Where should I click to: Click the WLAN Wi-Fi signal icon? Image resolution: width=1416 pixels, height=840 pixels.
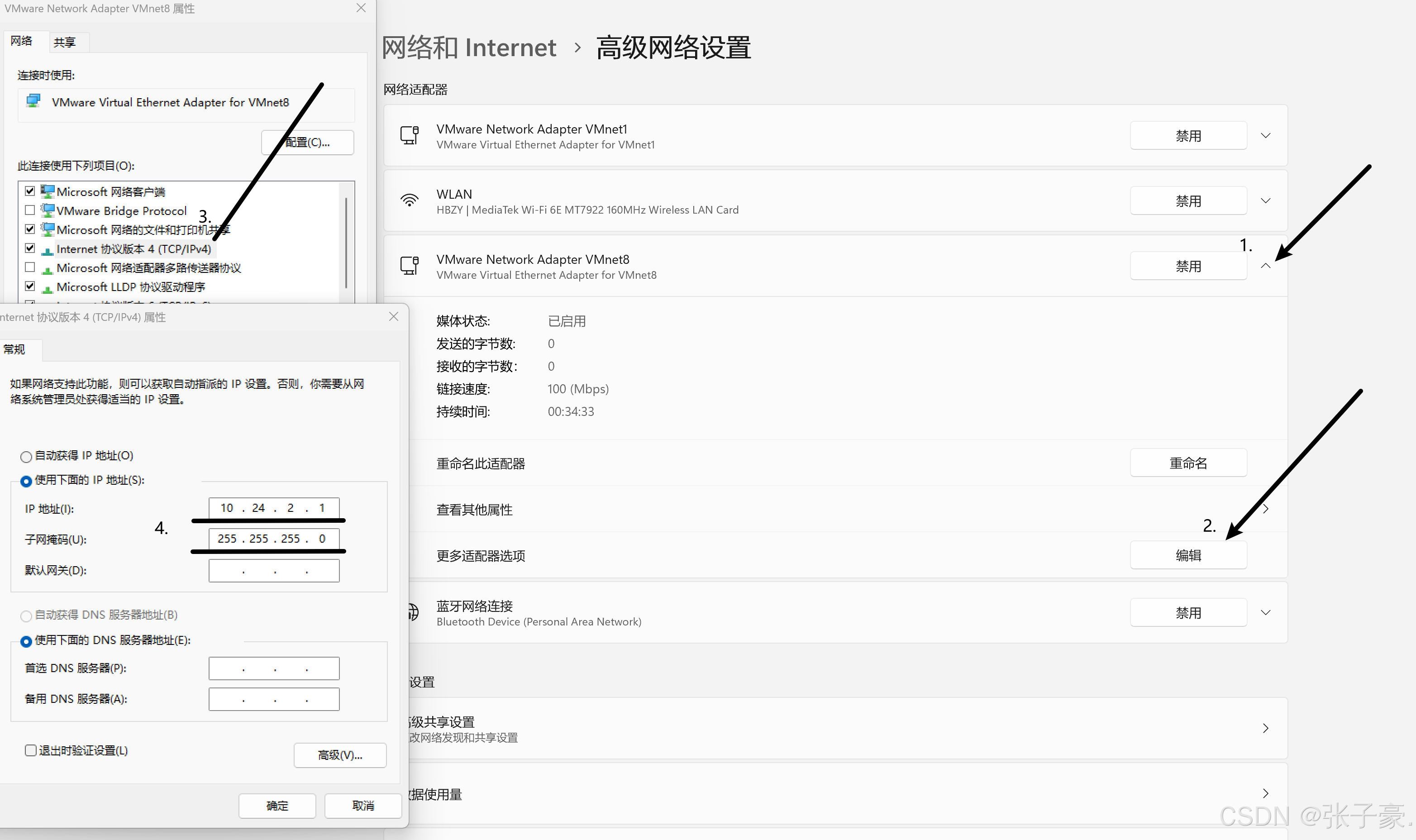click(x=409, y=200)
